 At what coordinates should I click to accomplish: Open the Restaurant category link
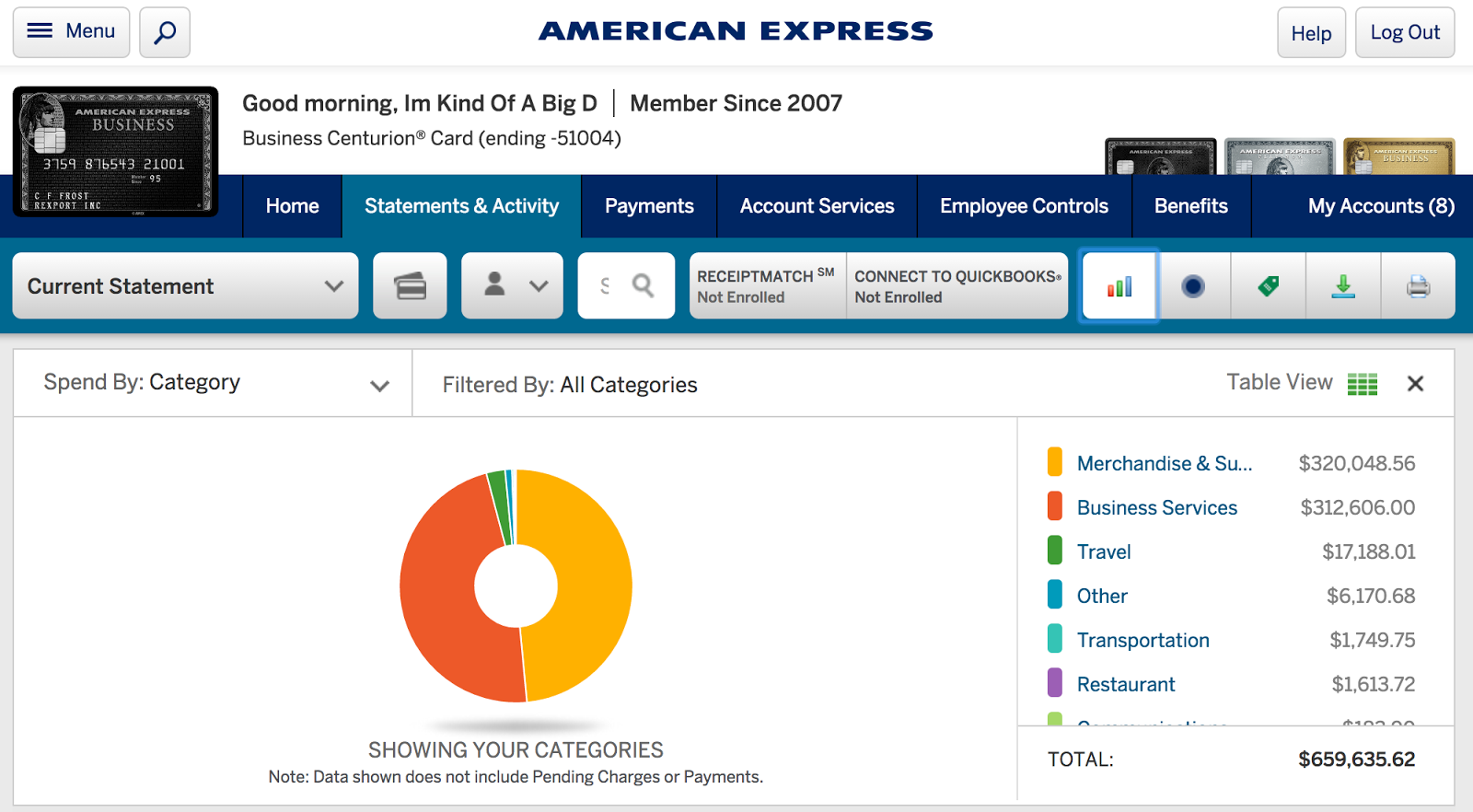[x=1126, y=685]
